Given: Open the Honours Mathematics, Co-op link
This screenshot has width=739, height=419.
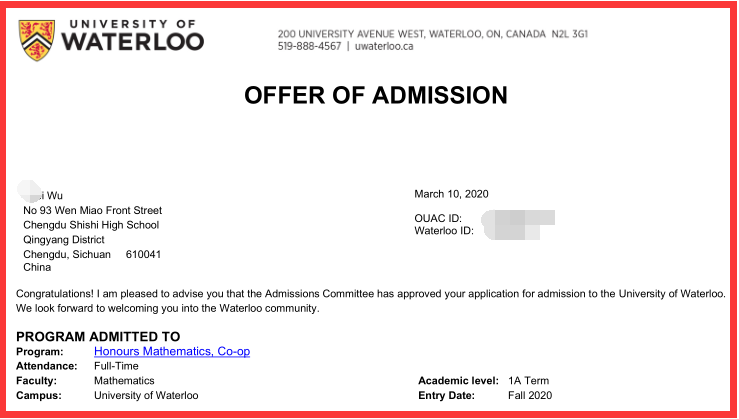Looking at the screenshot, I should (x=171, y=351).
